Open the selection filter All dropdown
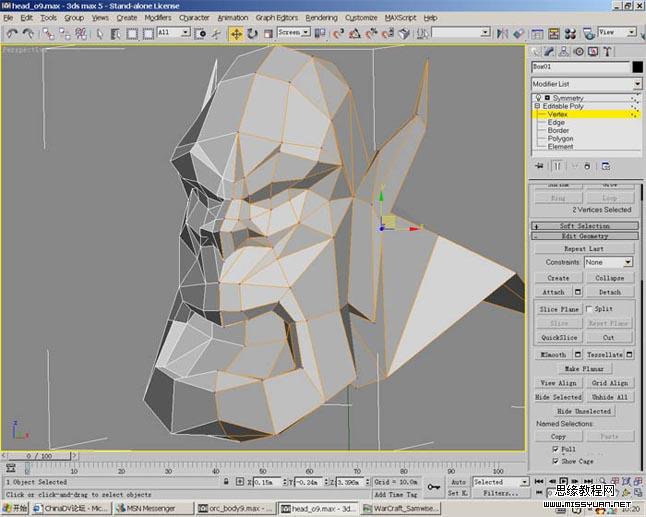This screenshot has width=646, height=517. click(x=173, y=32)
